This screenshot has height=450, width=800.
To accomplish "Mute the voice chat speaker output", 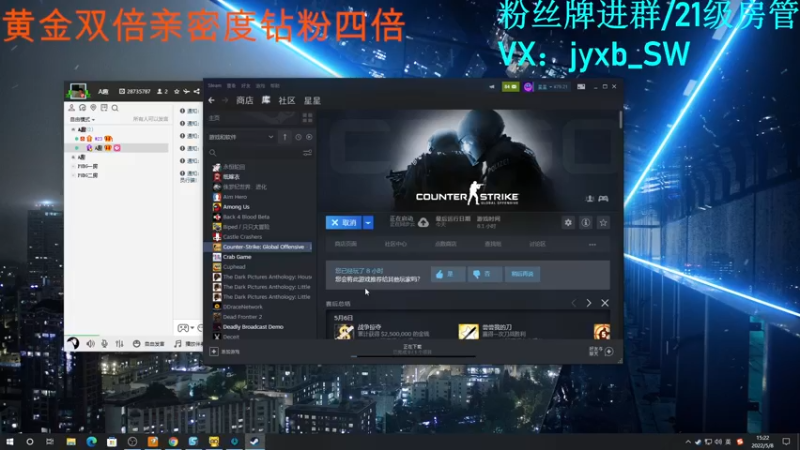I will [x=90, y=344].
